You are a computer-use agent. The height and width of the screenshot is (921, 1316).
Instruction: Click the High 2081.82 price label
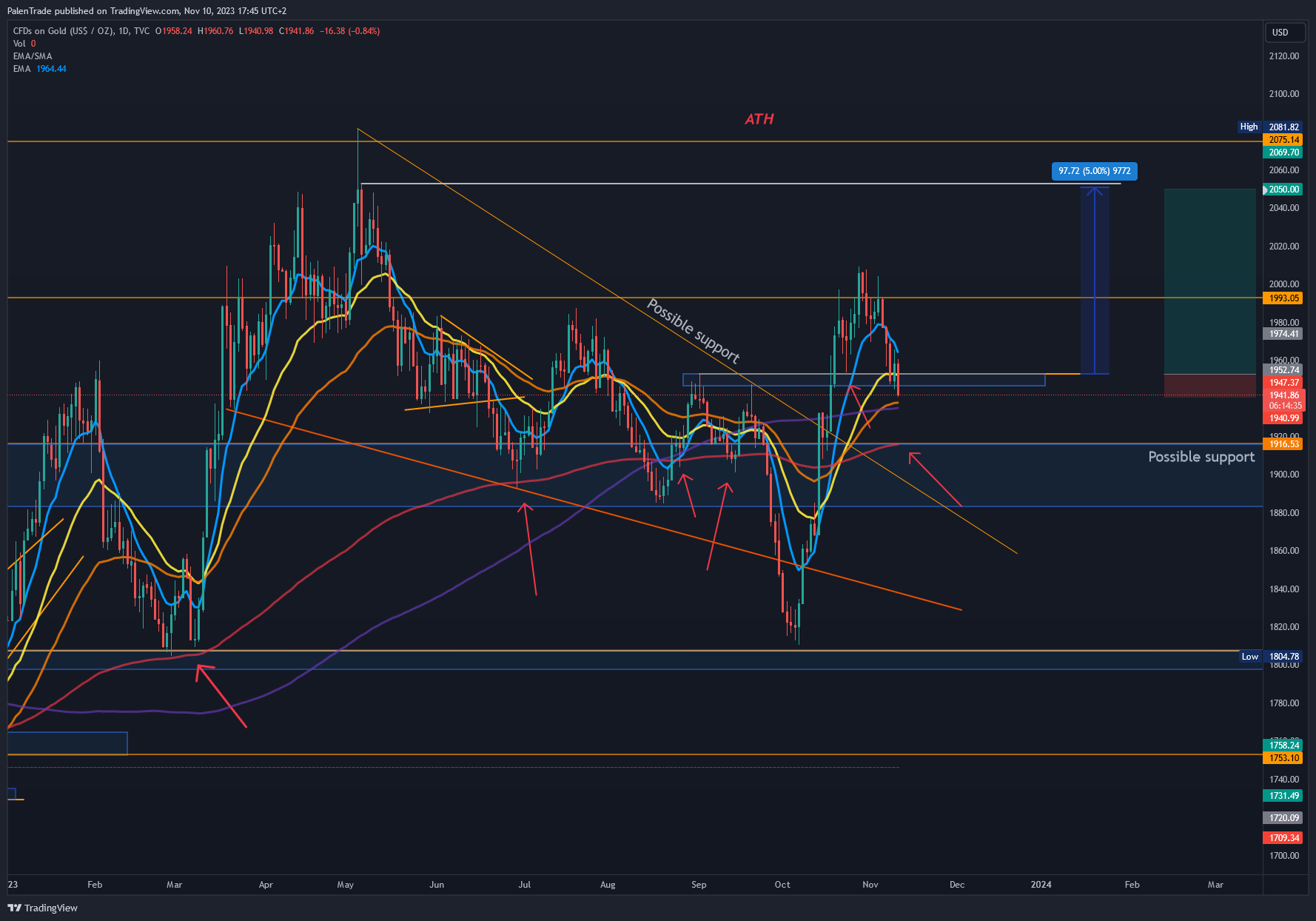[1269, 127]
